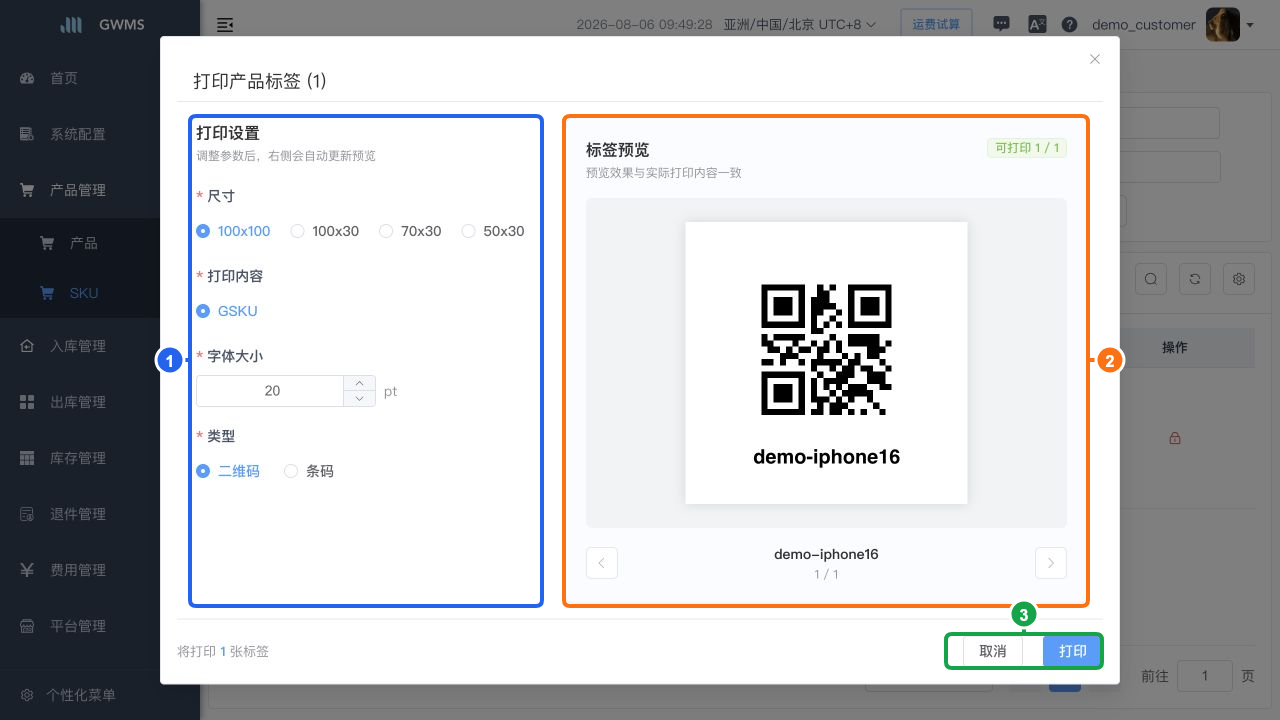Viewport: 1280px width, 720px height.
Task: Click the 操作 column header
Action: [x=1175, y=347]
